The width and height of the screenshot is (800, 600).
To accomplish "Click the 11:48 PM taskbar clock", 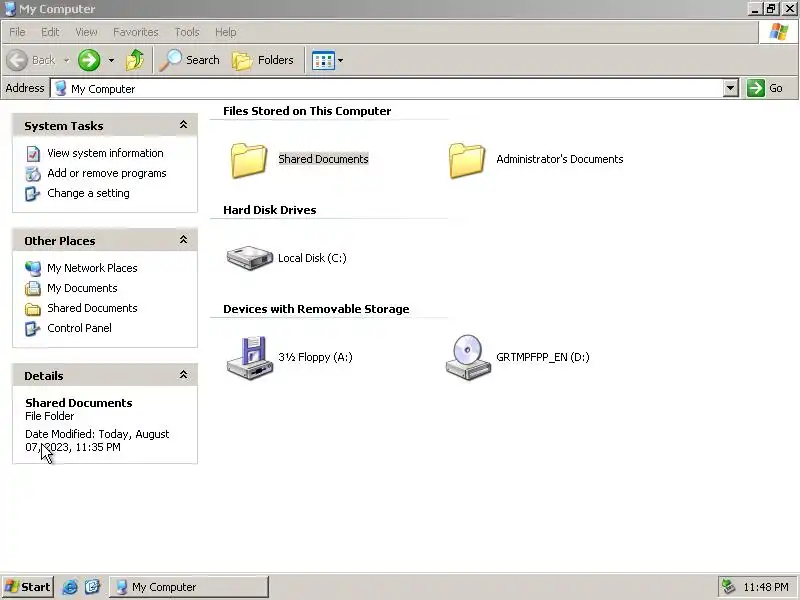I will (x=766, y=587).
